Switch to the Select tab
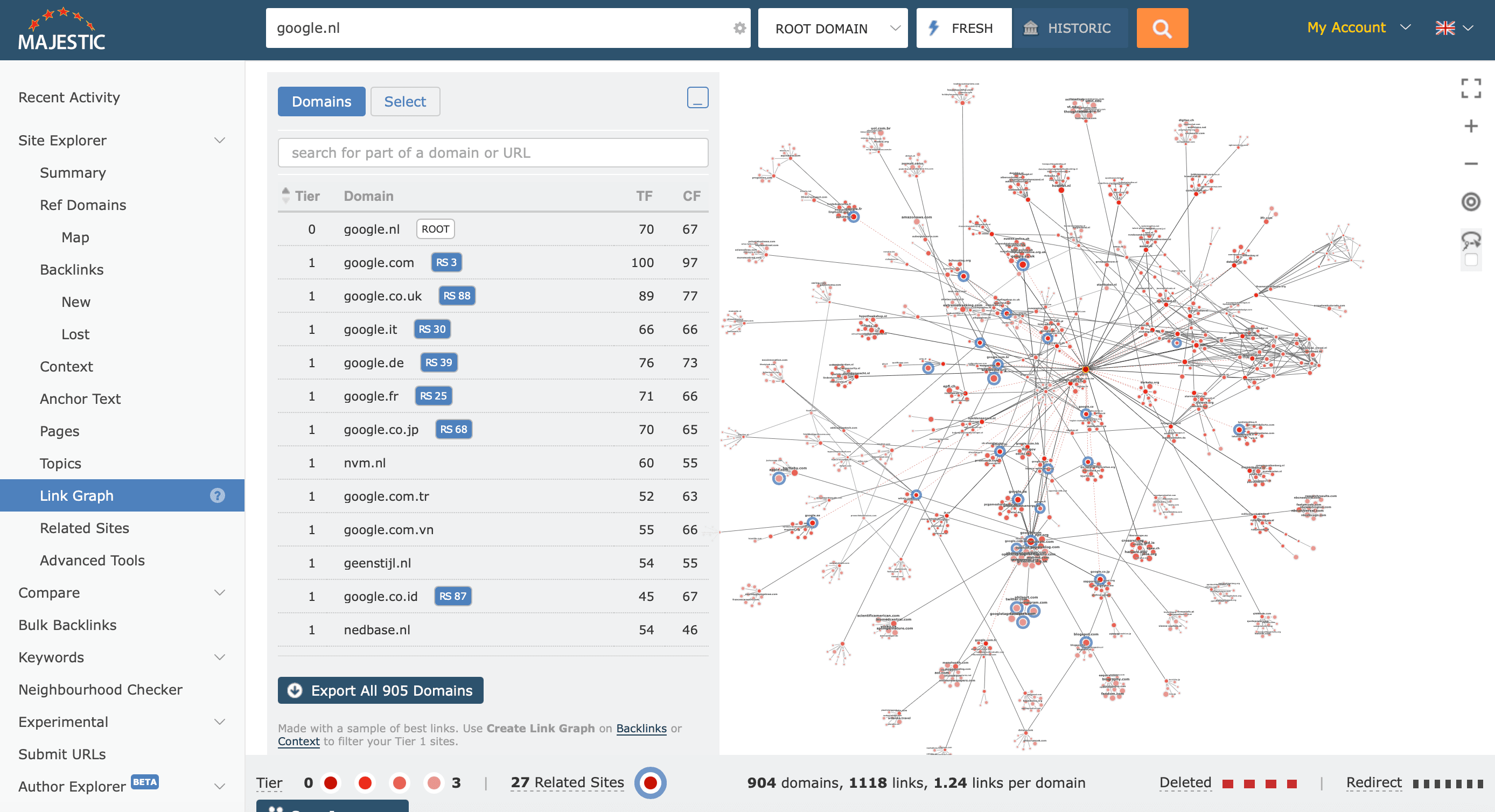1495x812 pixels. tap(404, 102)
